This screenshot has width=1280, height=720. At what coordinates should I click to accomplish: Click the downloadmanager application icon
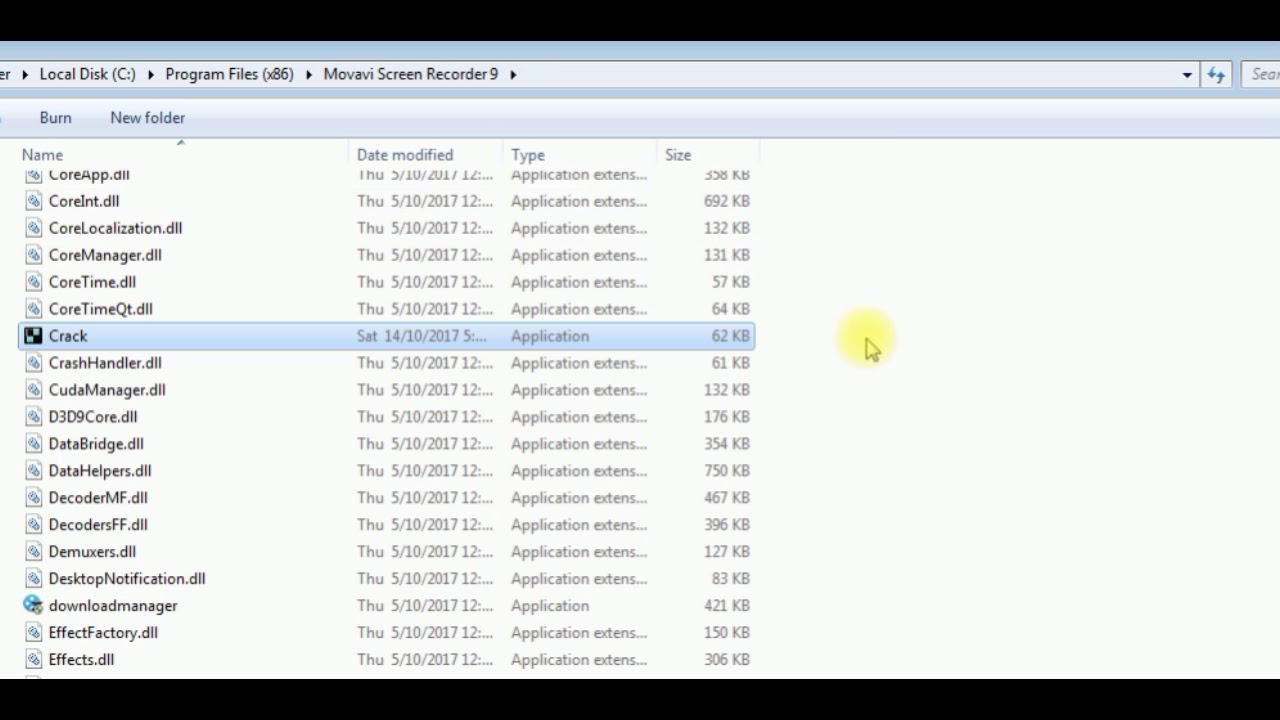click(33, 606)
